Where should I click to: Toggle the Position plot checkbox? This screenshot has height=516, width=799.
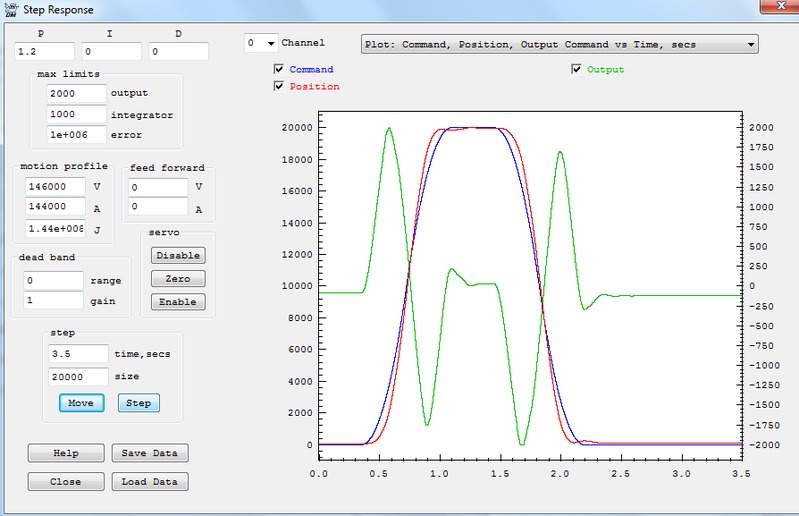coord(279,87)
